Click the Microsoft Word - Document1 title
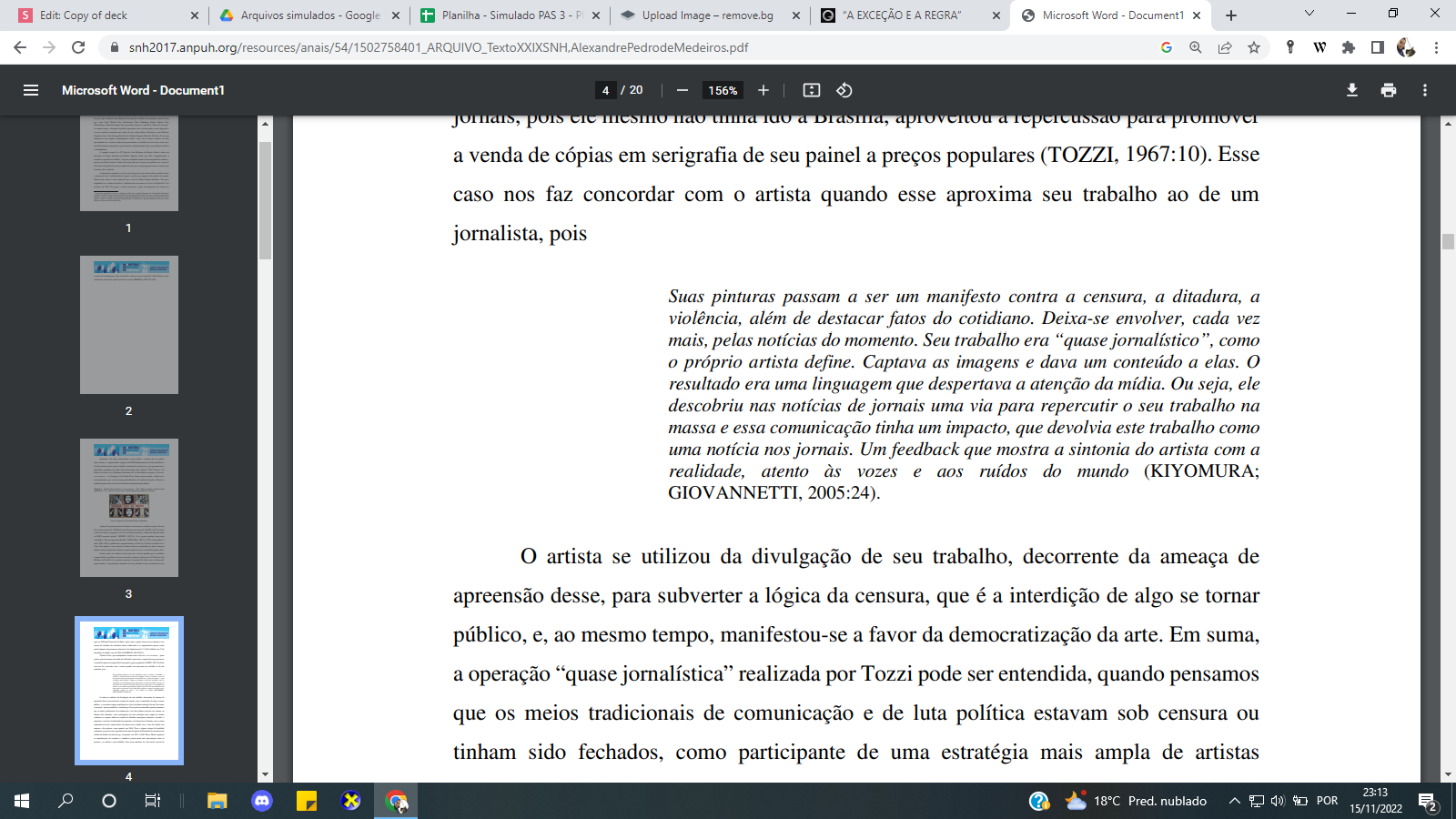This screenshot has height=819, width=1456. (x=143, y=90)
